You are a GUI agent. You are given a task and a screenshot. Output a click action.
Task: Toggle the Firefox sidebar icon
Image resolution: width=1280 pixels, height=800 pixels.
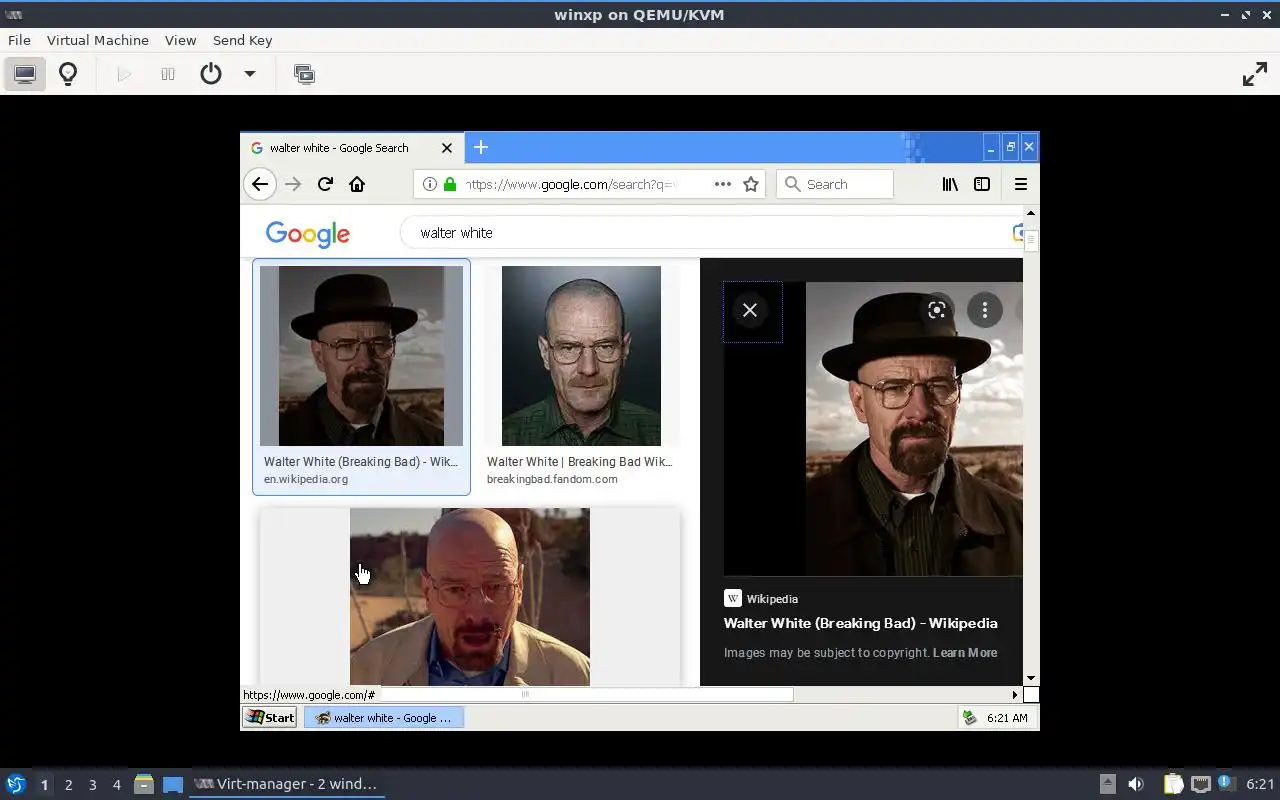click(x=982, y=184)
